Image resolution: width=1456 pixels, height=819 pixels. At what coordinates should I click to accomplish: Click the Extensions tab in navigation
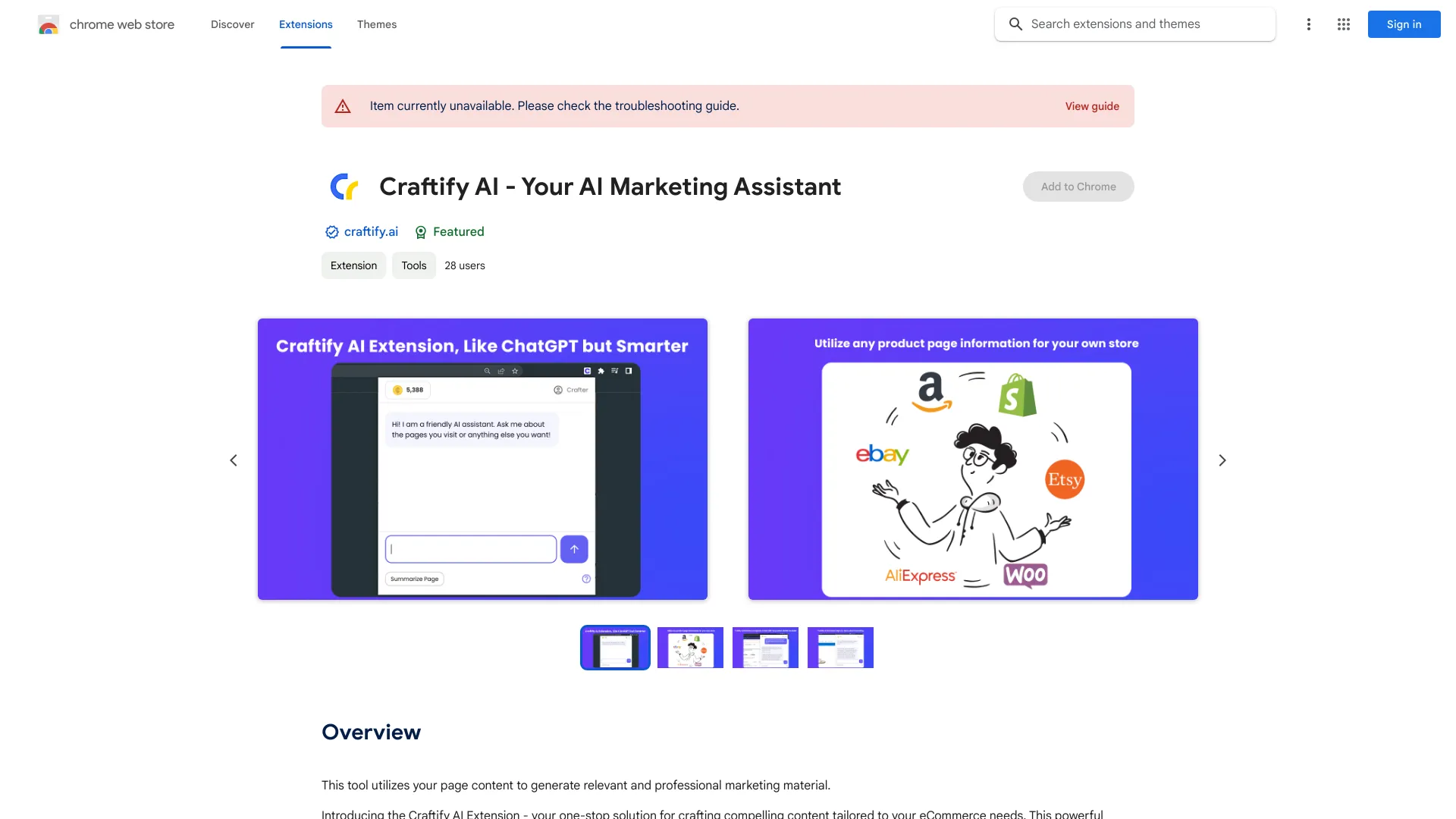(305, 24)
